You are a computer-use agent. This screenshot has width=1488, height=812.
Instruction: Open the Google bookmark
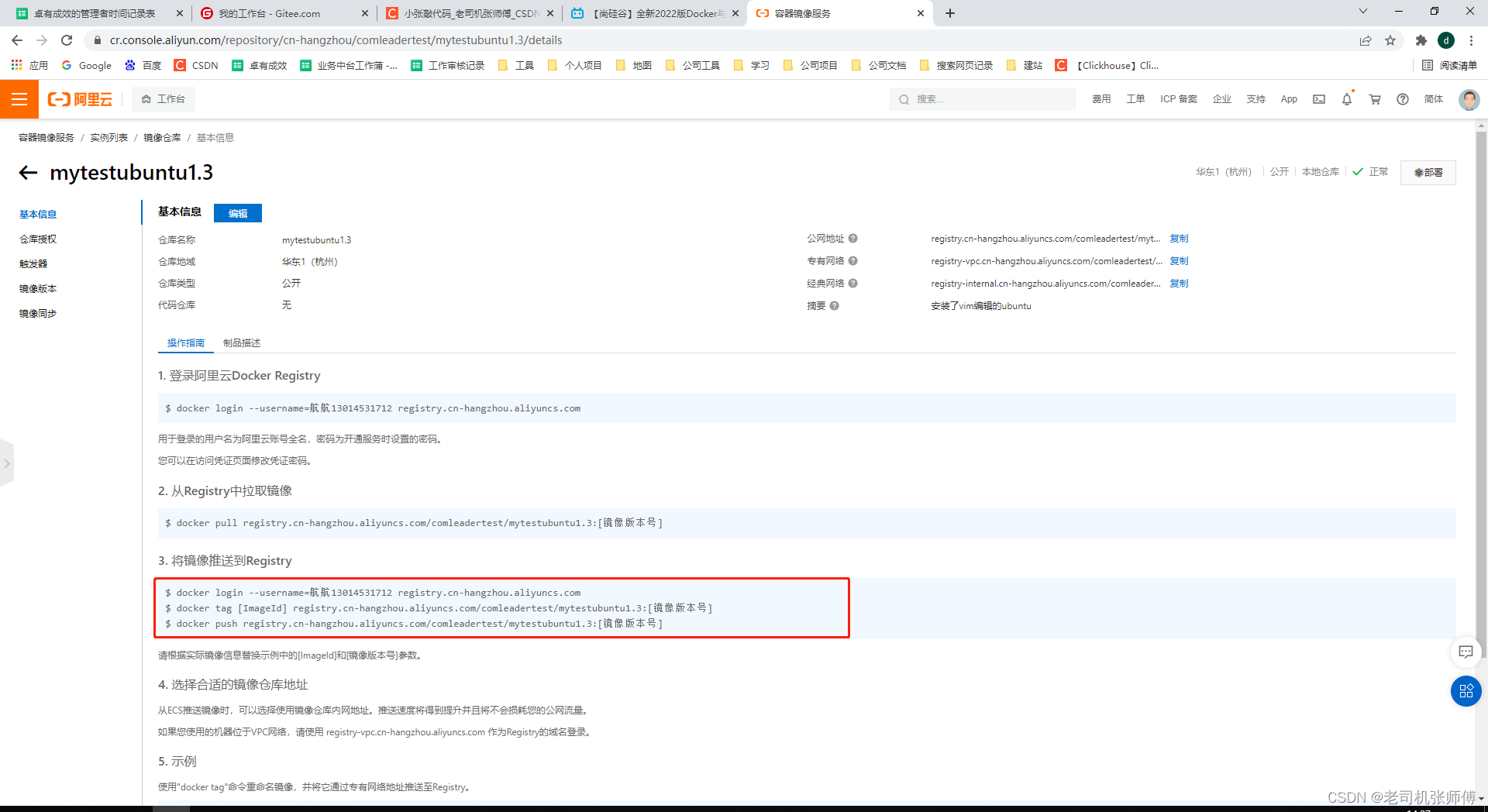87,66
